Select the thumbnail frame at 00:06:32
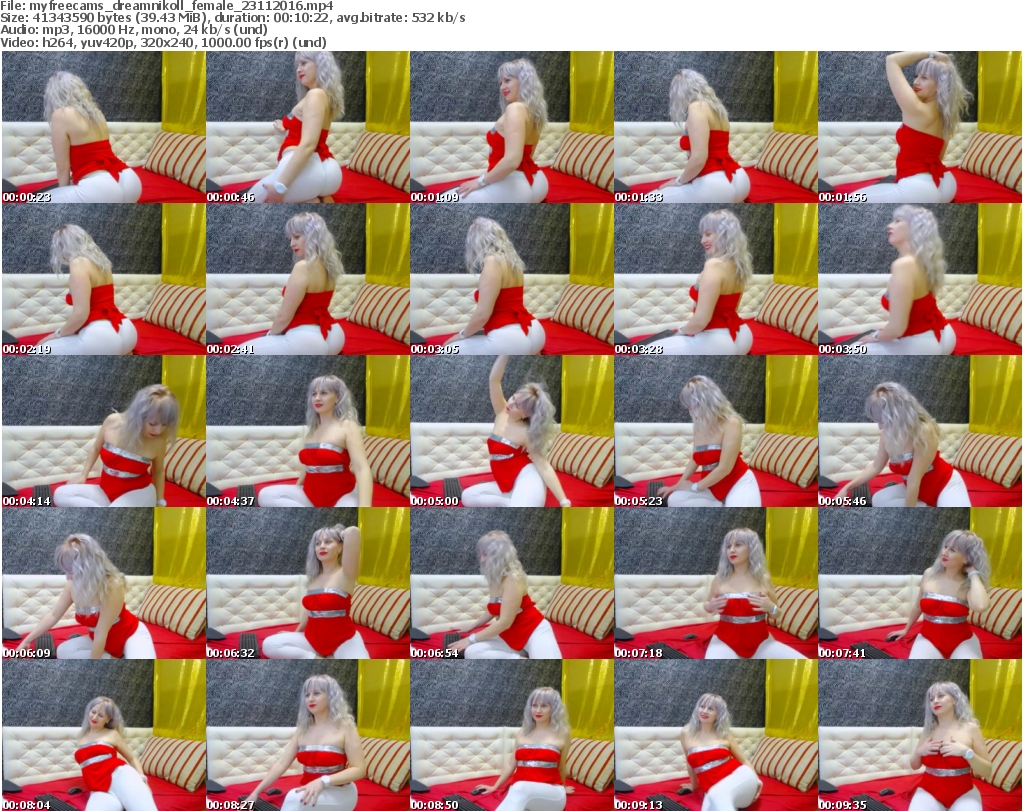 [308, 584]
